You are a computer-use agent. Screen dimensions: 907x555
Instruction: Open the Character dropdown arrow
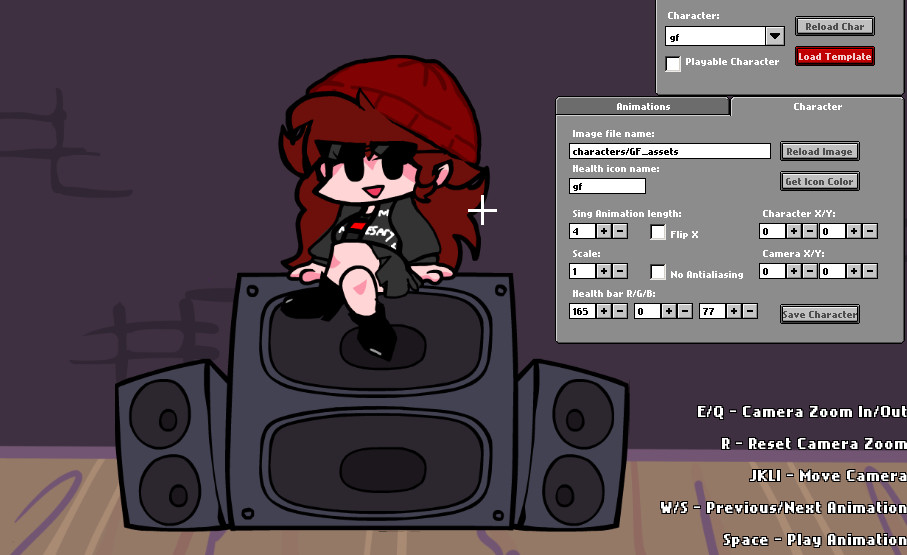775,36
